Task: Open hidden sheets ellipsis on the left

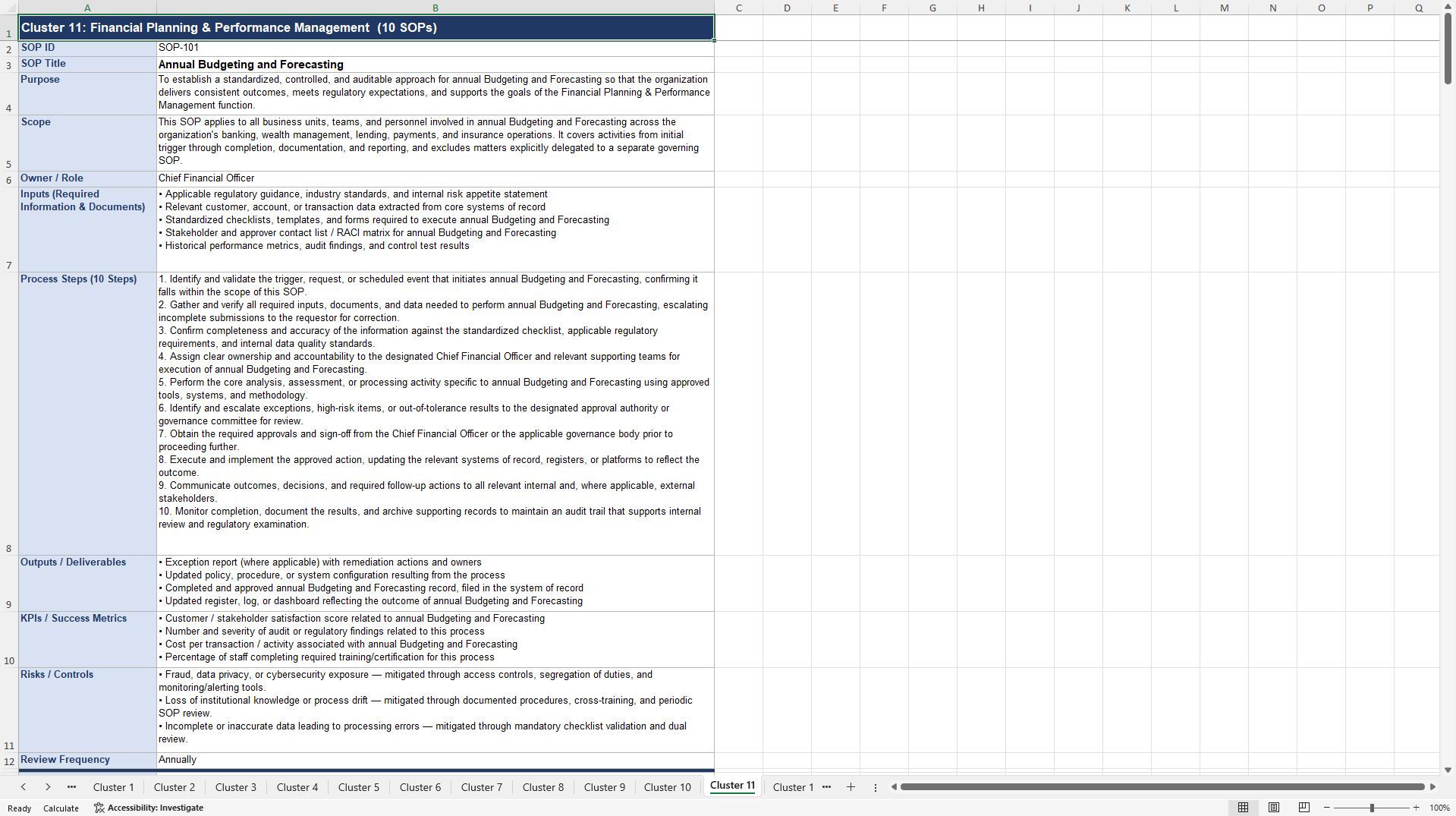Action: 71,787
